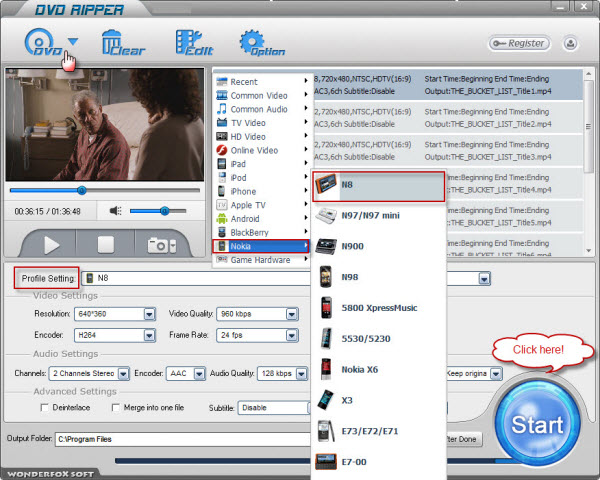Open the video Encoder H264 dropdown
600x480 pixels.
(149, 335)
